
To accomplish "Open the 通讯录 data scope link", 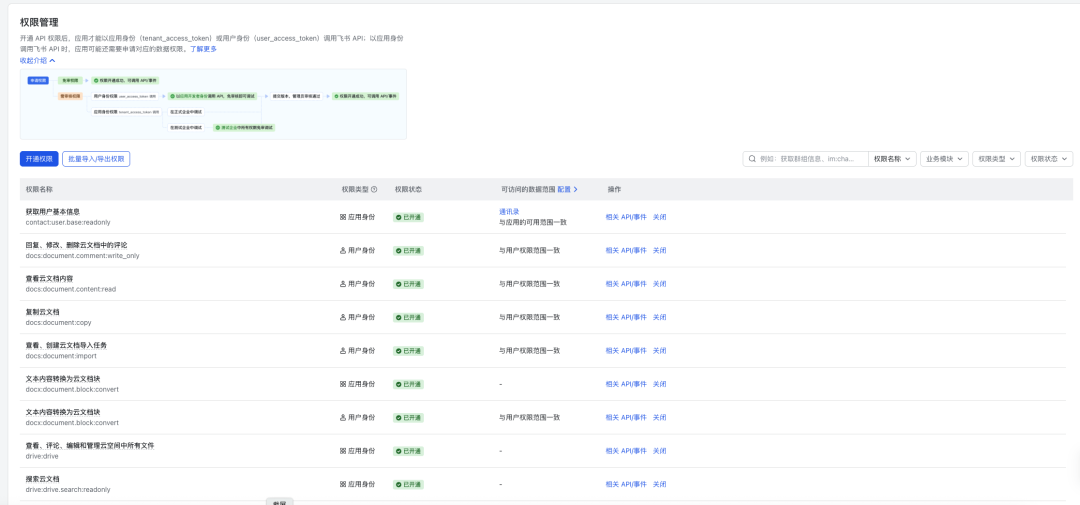I will (509, 211).
